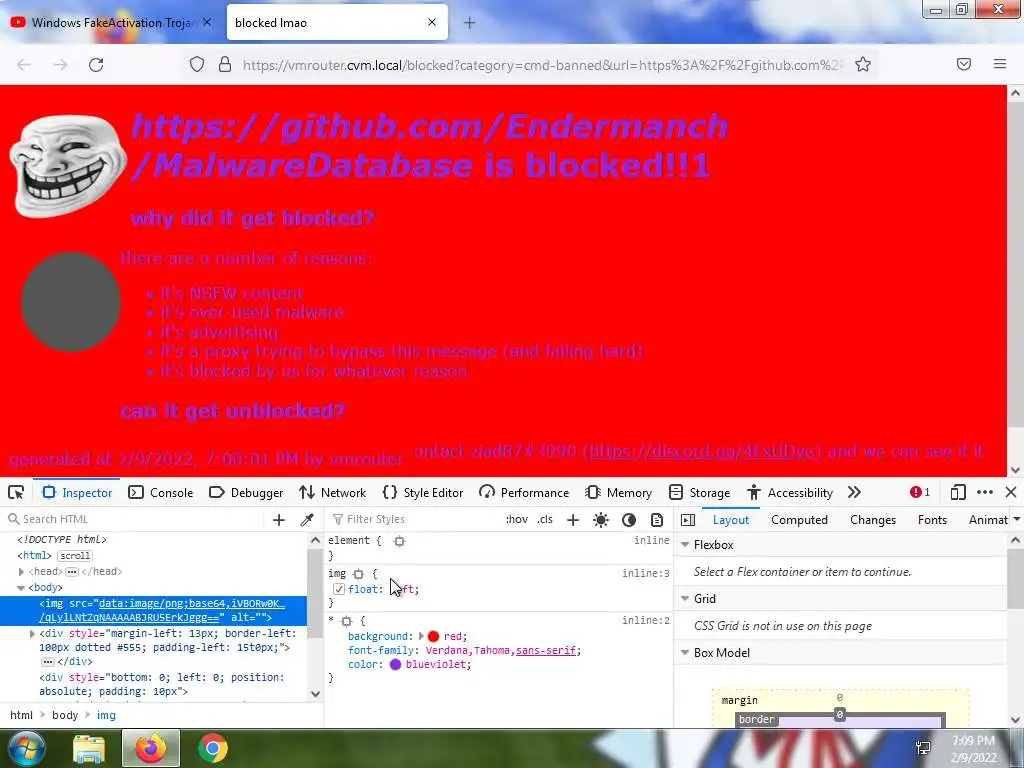Screen dimensions: 1024x768
Task: Collapse the body node in markup tree
Action: [21, 588]
